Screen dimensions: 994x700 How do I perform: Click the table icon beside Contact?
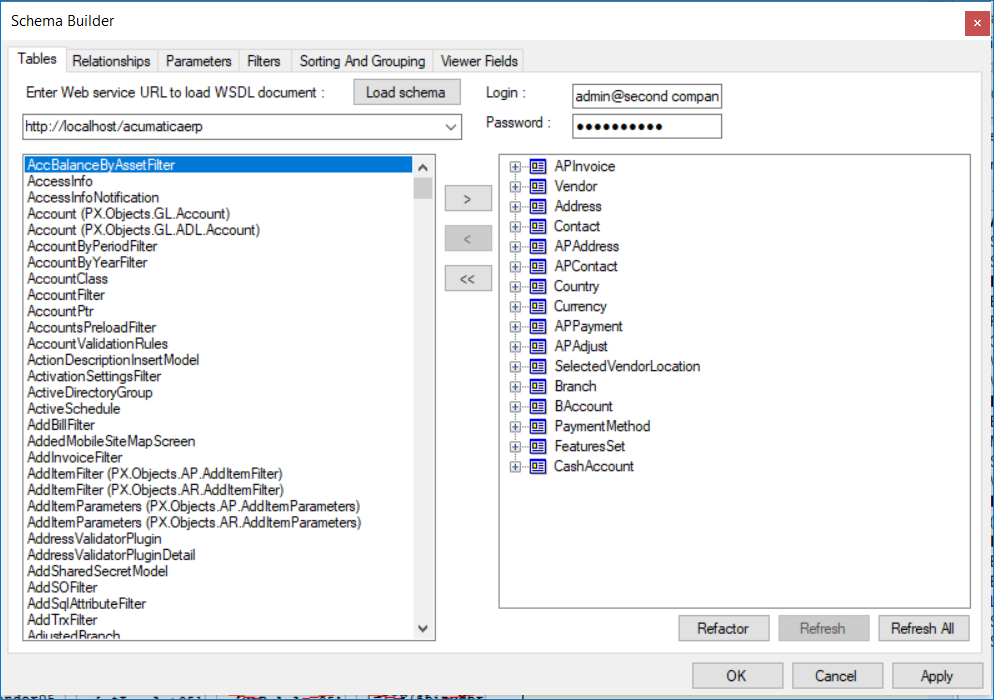click(x=538, y=226)
